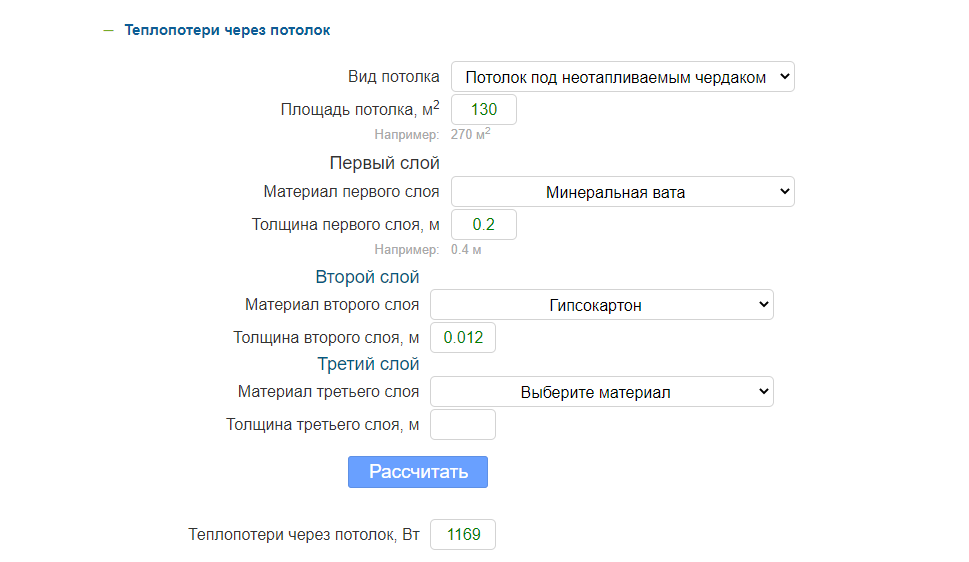Screen dimensions: 969x562
Task: Click the Площадь потолка input field
Action: point(483,109)
